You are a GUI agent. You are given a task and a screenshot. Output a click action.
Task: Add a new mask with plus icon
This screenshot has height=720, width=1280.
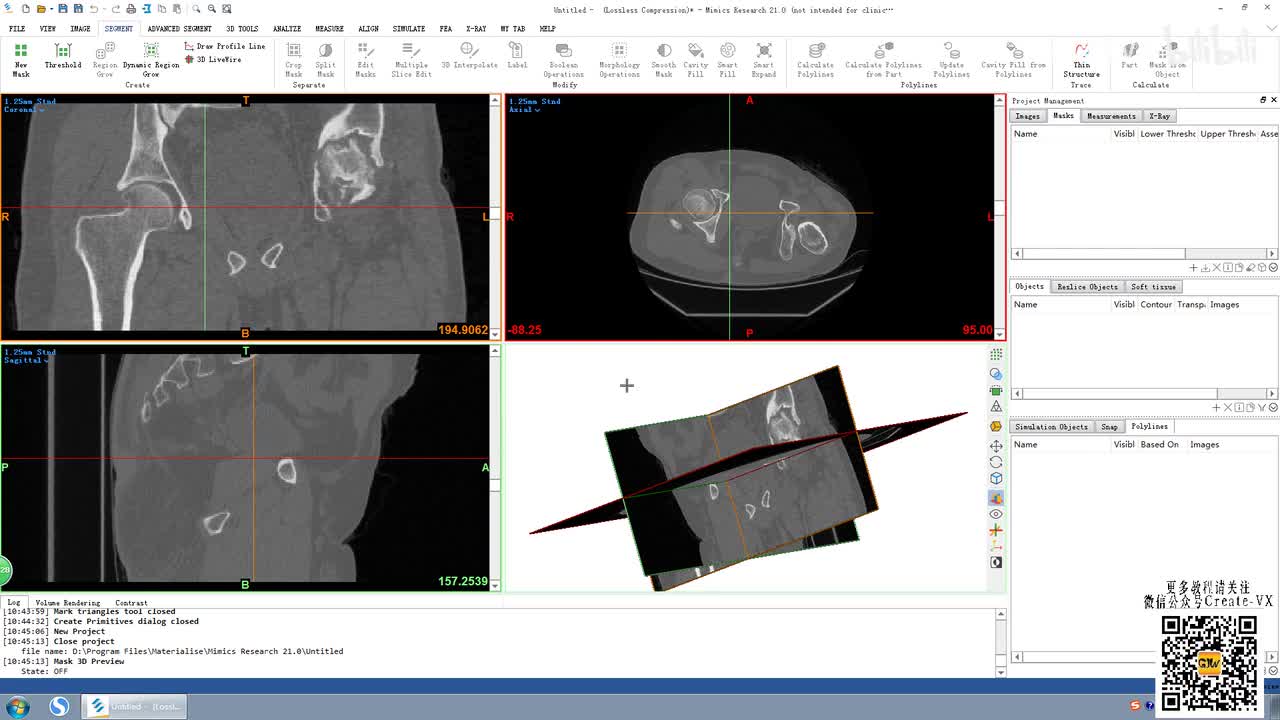1193,268
